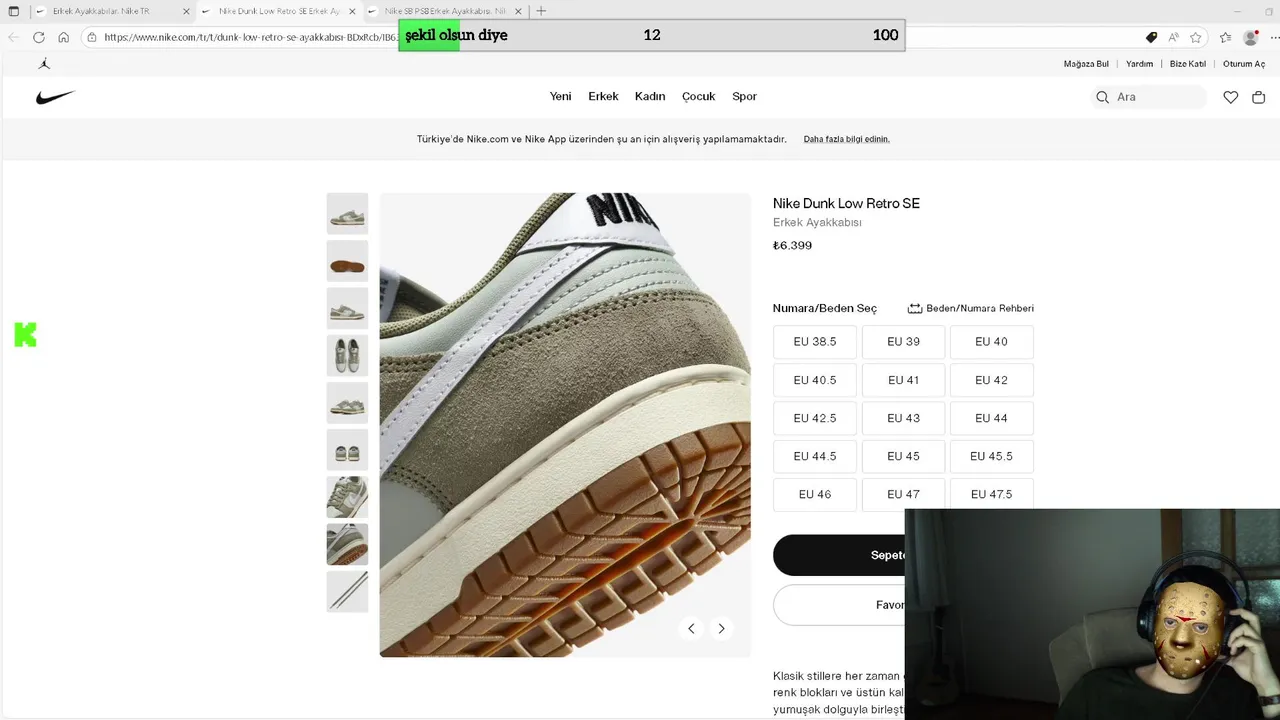
Task: Select the brown sole thumbnail
Action: 347,261
